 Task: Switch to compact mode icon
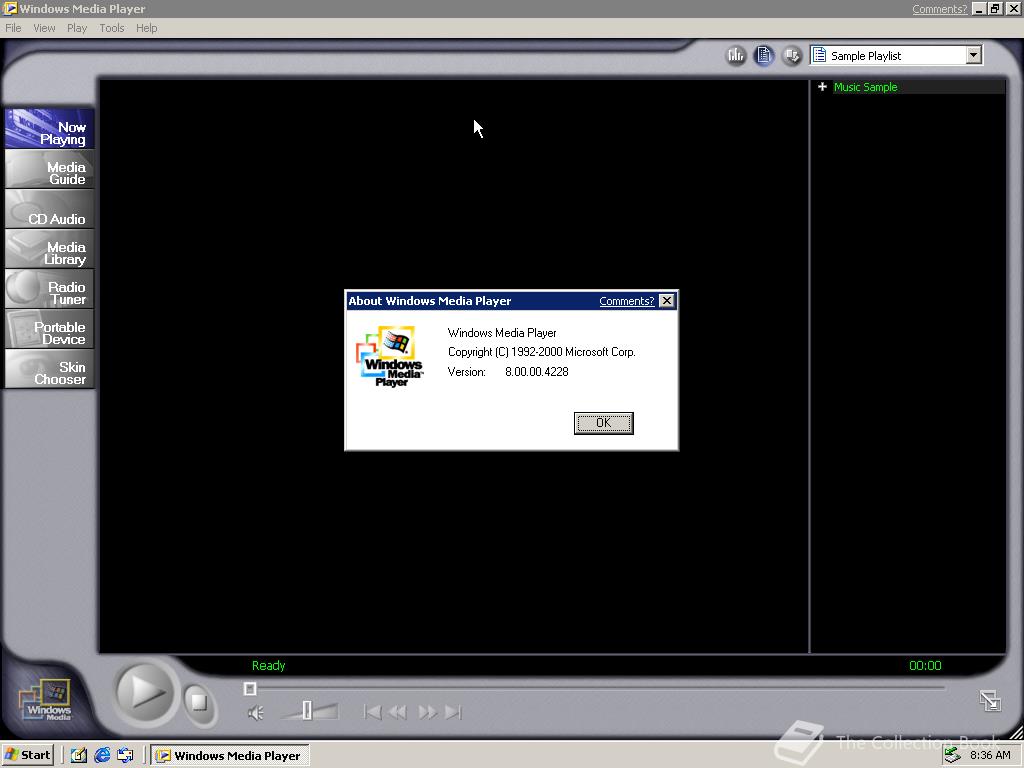990,701
